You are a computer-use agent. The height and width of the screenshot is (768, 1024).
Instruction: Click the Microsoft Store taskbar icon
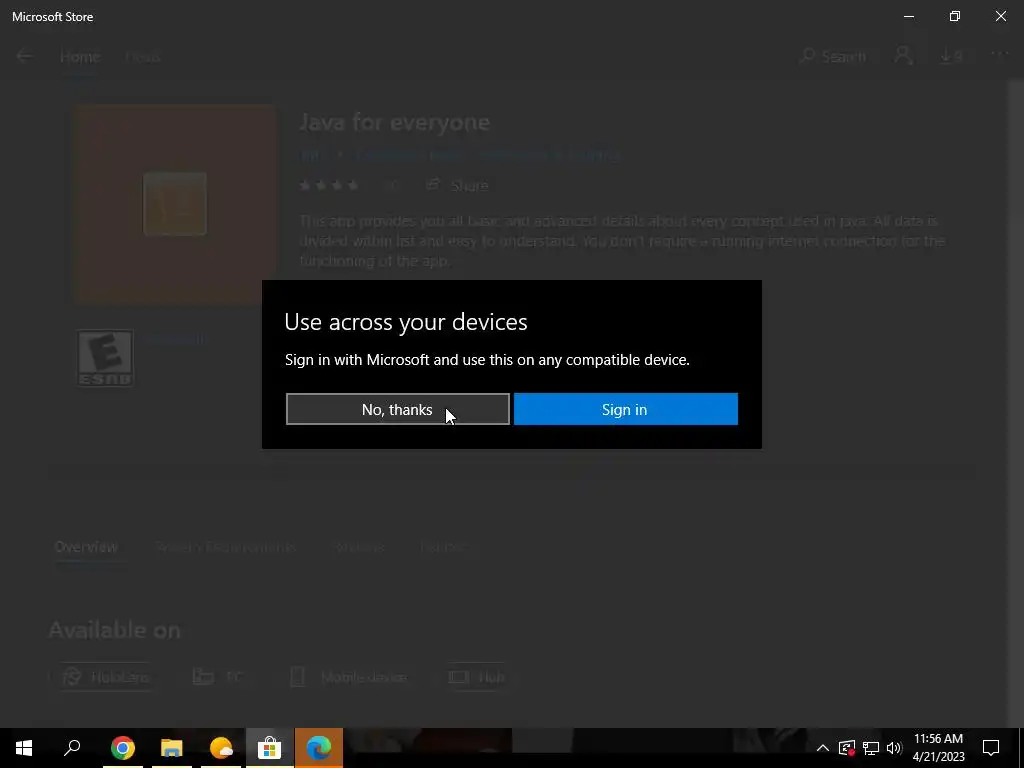[x=269, y=748]
